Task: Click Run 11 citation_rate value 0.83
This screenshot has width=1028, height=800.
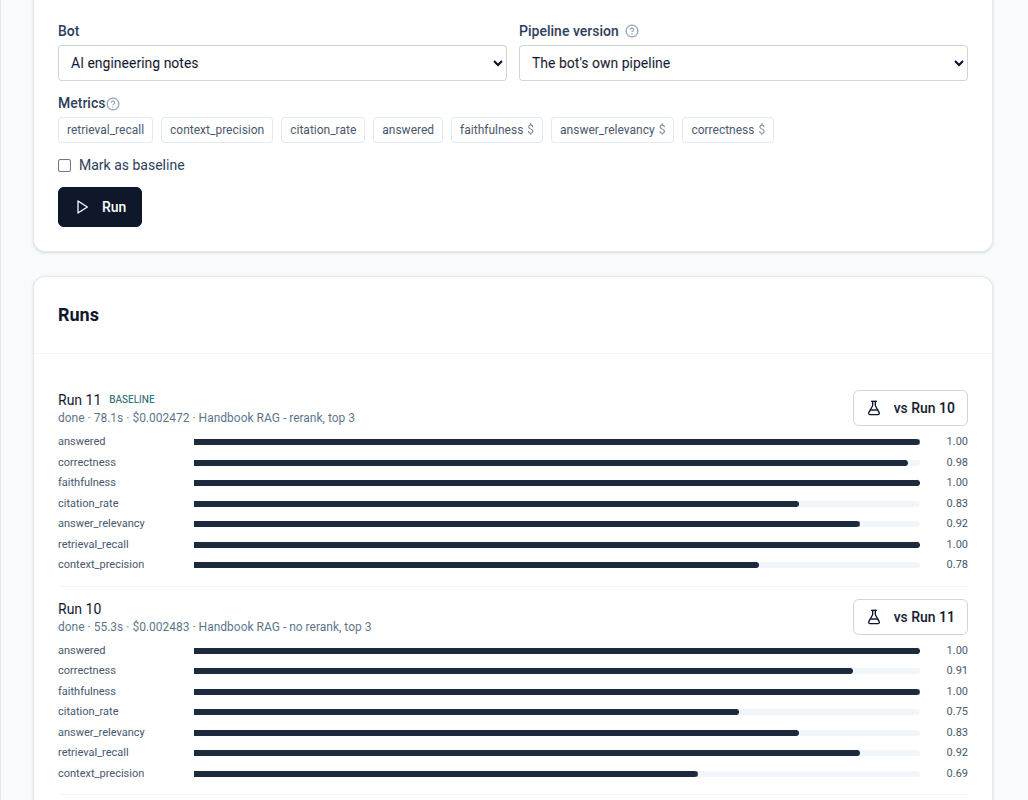Action: point(957,504)
